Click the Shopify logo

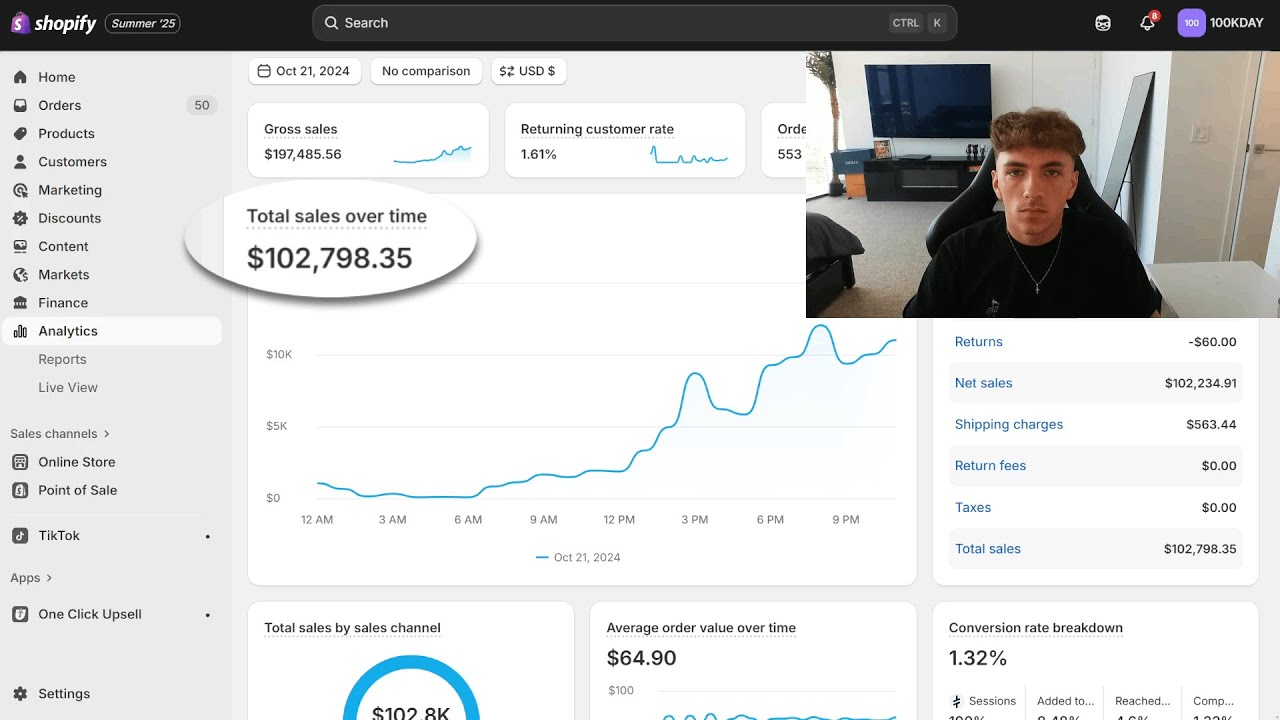pos(54,23)
